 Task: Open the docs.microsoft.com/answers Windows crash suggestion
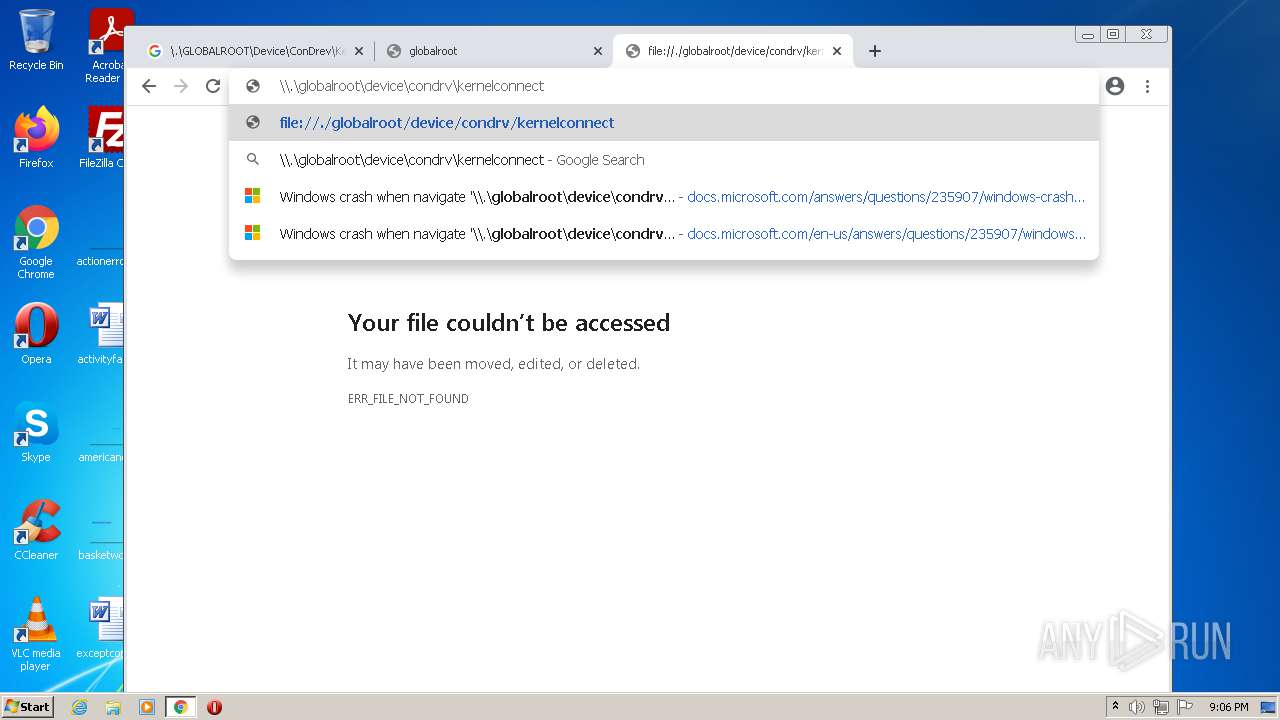pyautogui.click(x=664, y=197)
